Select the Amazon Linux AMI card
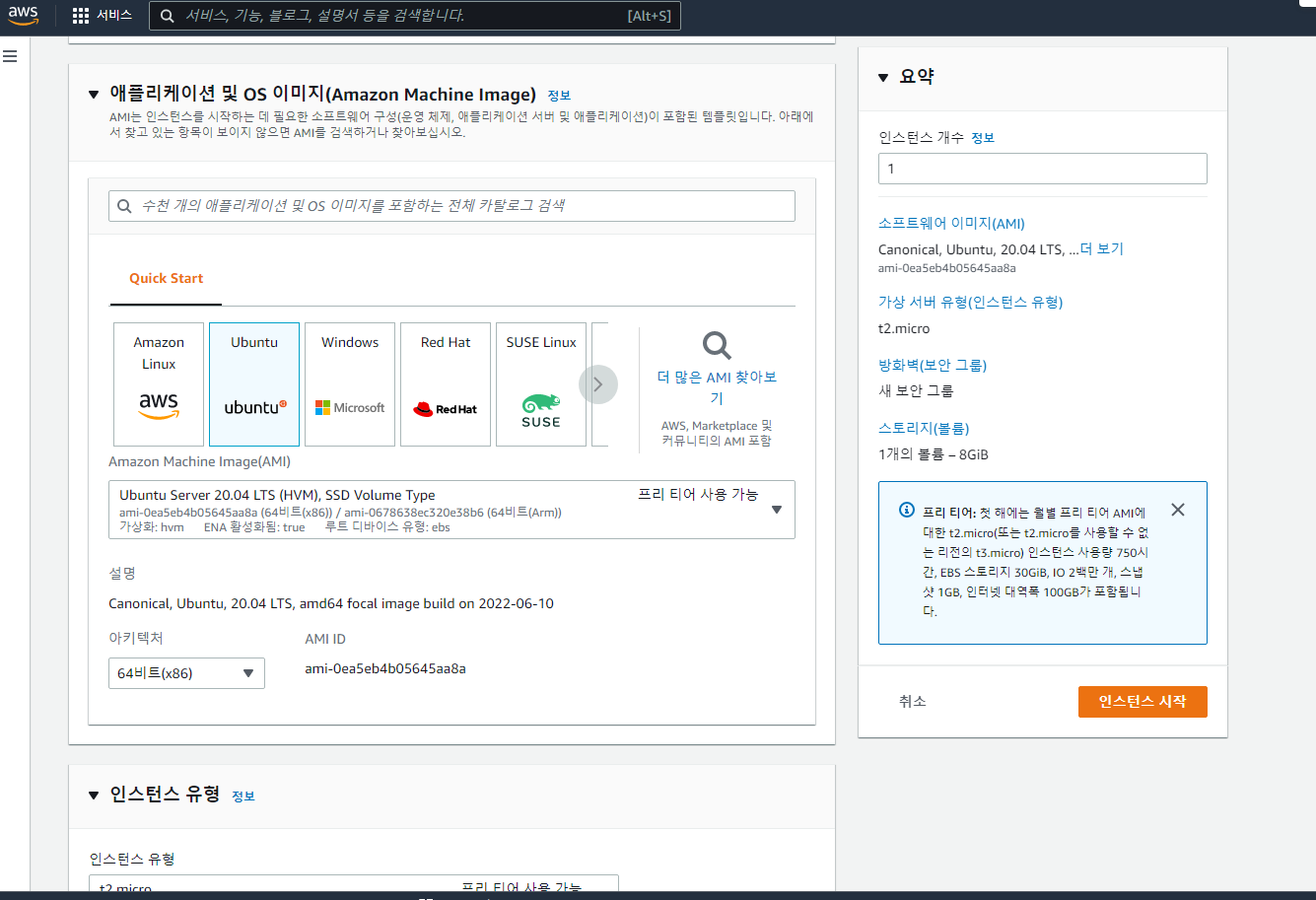The image size is (1316, 900). [x=159, y=383]
